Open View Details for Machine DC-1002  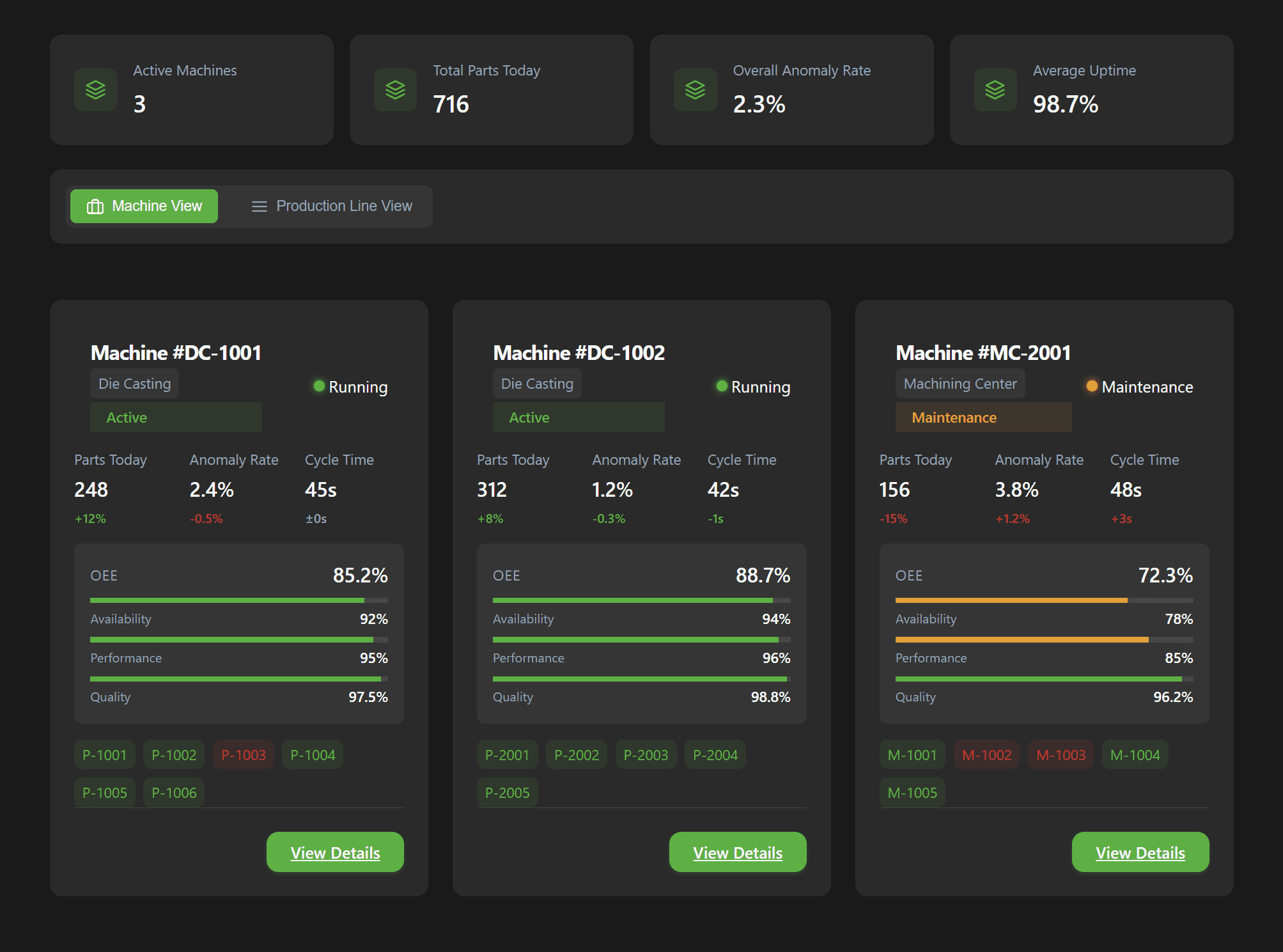pyautogui.click(x=737, y=852)
